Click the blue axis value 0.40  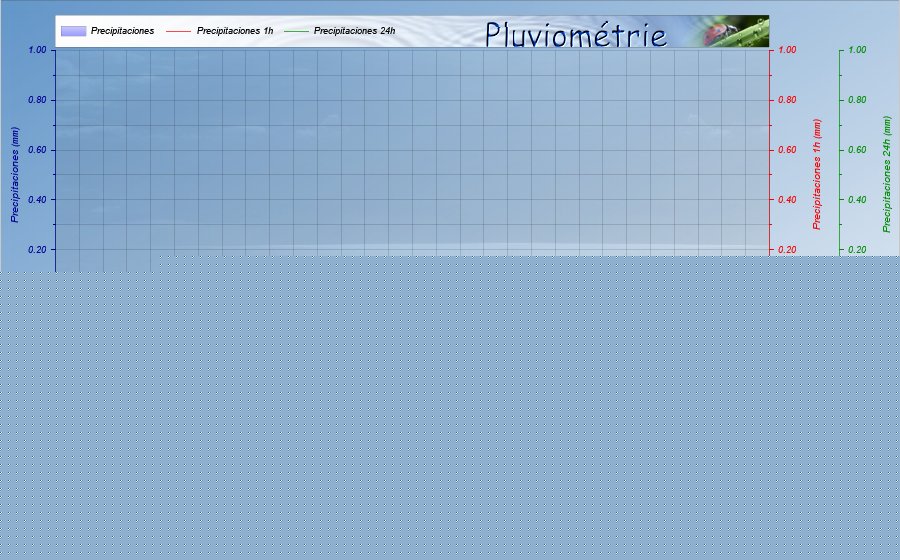click(37, 200)
